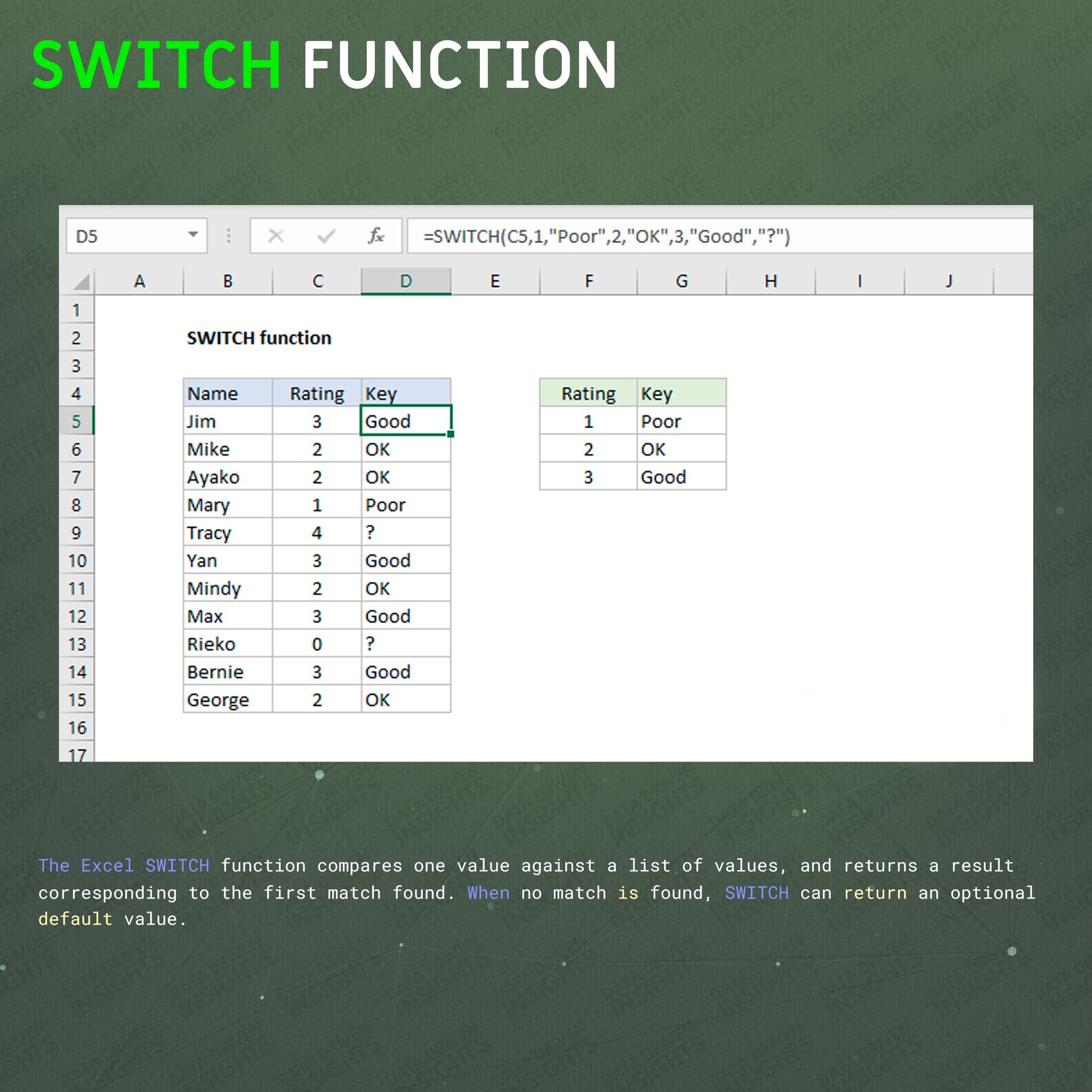Select the "Max" name cell
The height and width of the screenshot is (1092, 1092).
(x=228, y=616)
